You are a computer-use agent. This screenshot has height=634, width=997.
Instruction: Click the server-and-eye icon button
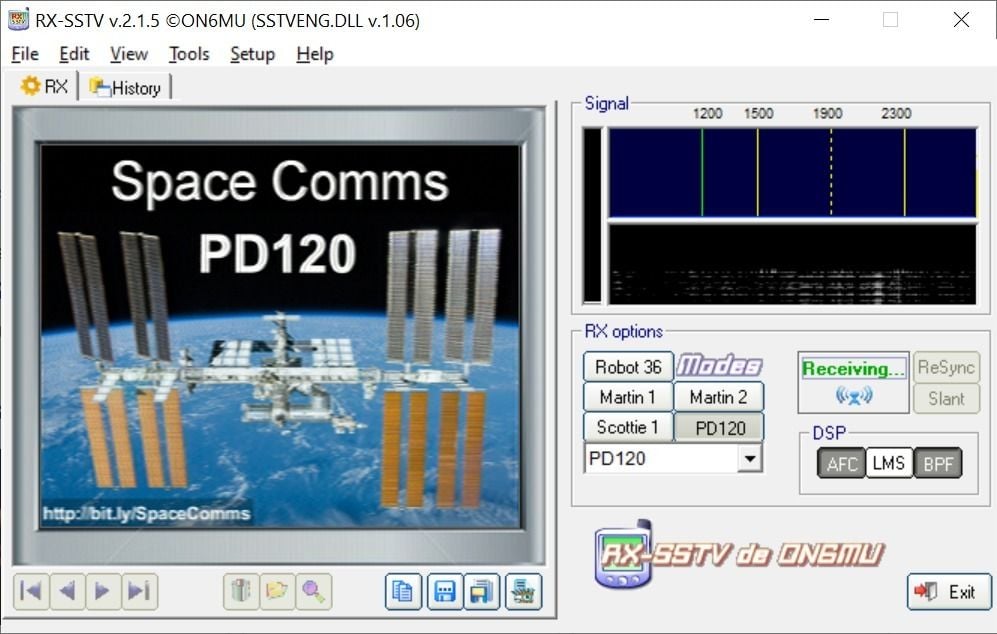tap(523, 591)
